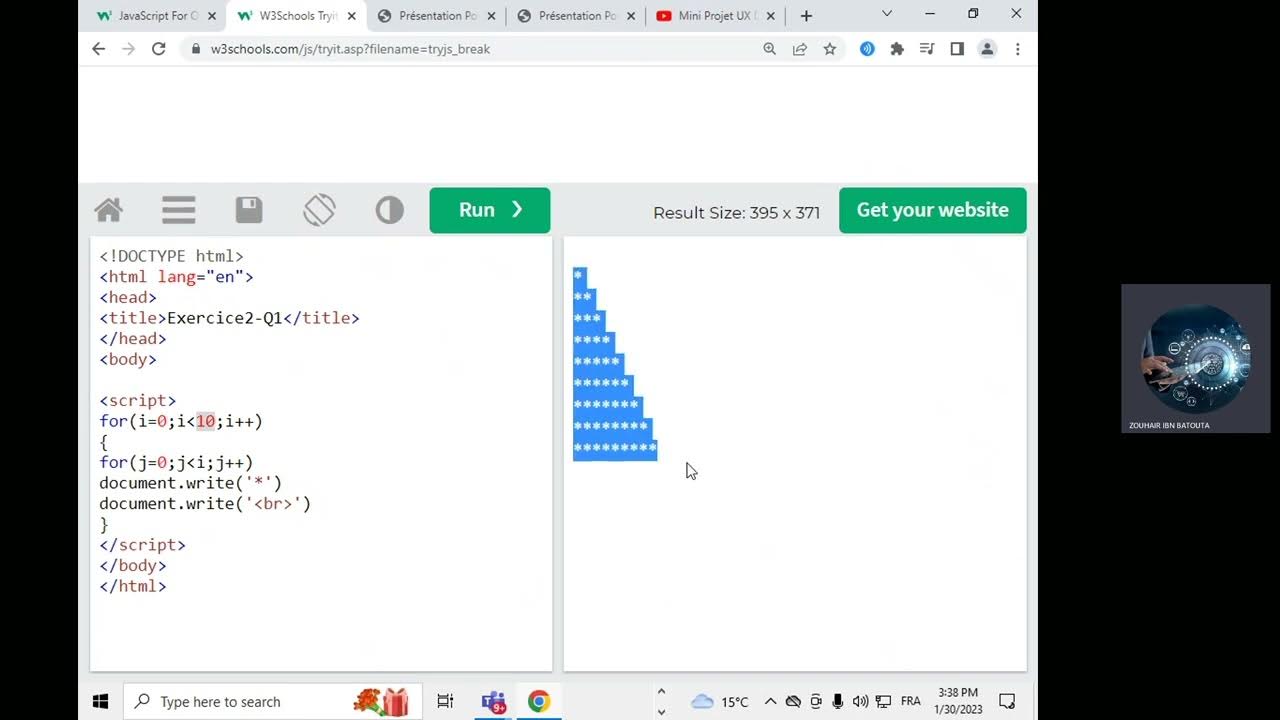The width and height of the screenshot is (1280, 720).
Task: Go to W3Schools home via house icon
Action: tap(108, 210)
